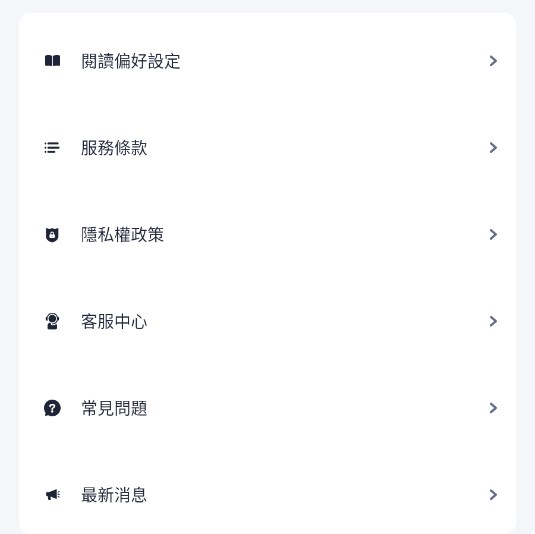Go to 客服中心 via its label
535x534 pixels.
coord(114,321)
